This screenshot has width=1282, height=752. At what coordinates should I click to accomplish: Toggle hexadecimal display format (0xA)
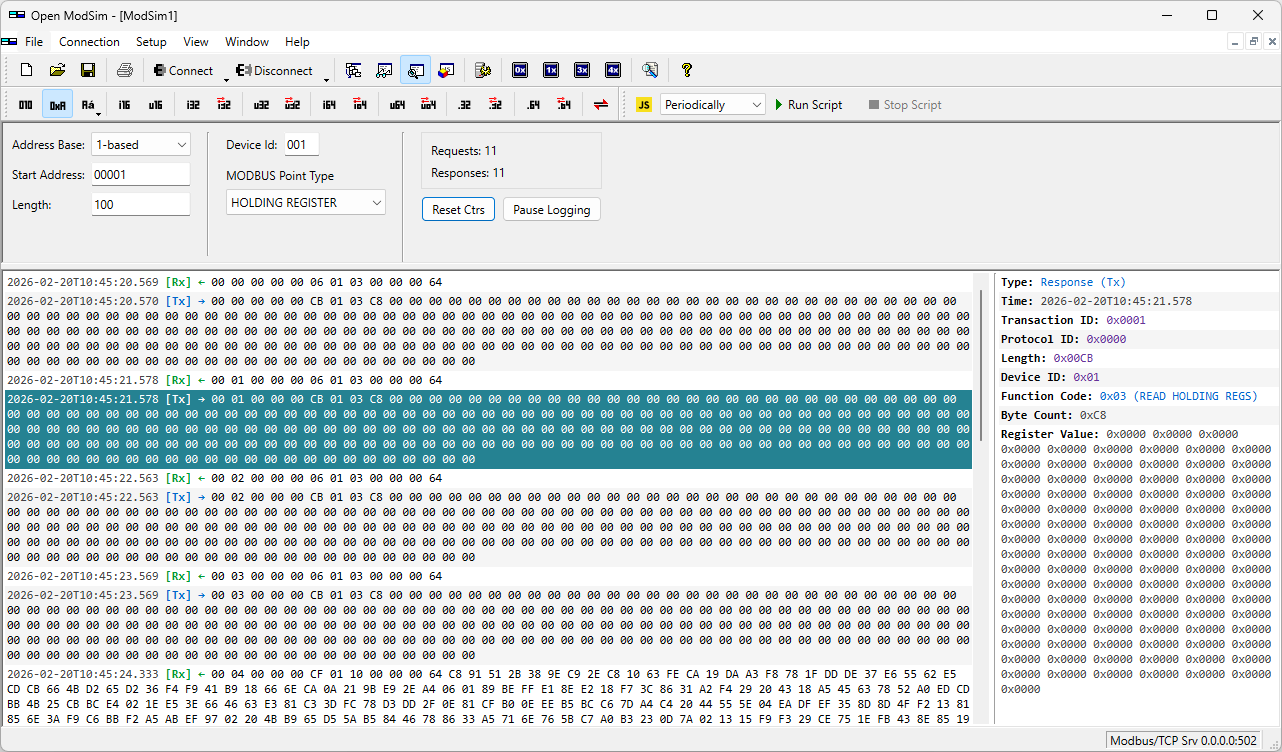tap(57, 104)
